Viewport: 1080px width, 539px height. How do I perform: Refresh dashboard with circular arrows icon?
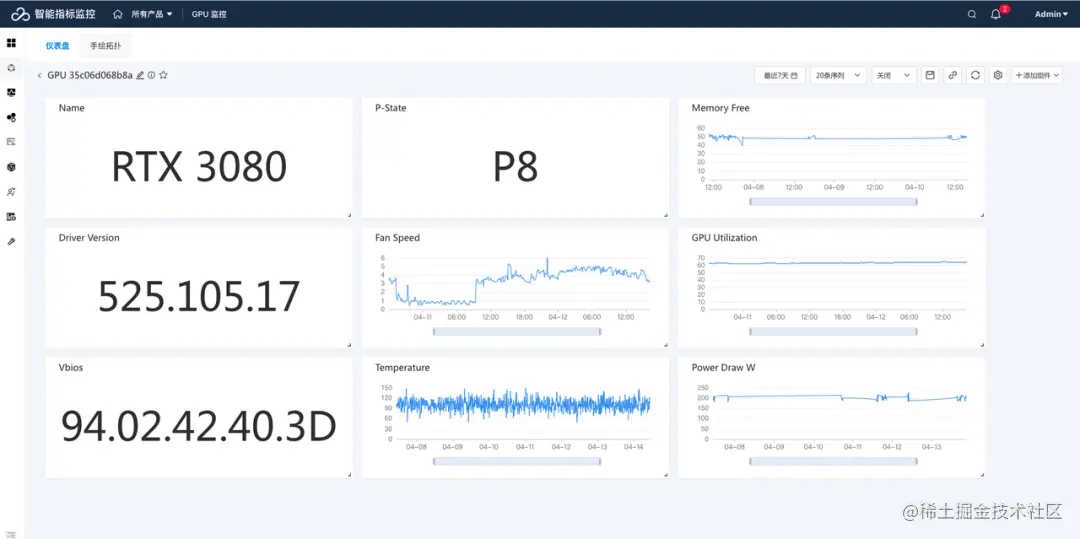975,75
